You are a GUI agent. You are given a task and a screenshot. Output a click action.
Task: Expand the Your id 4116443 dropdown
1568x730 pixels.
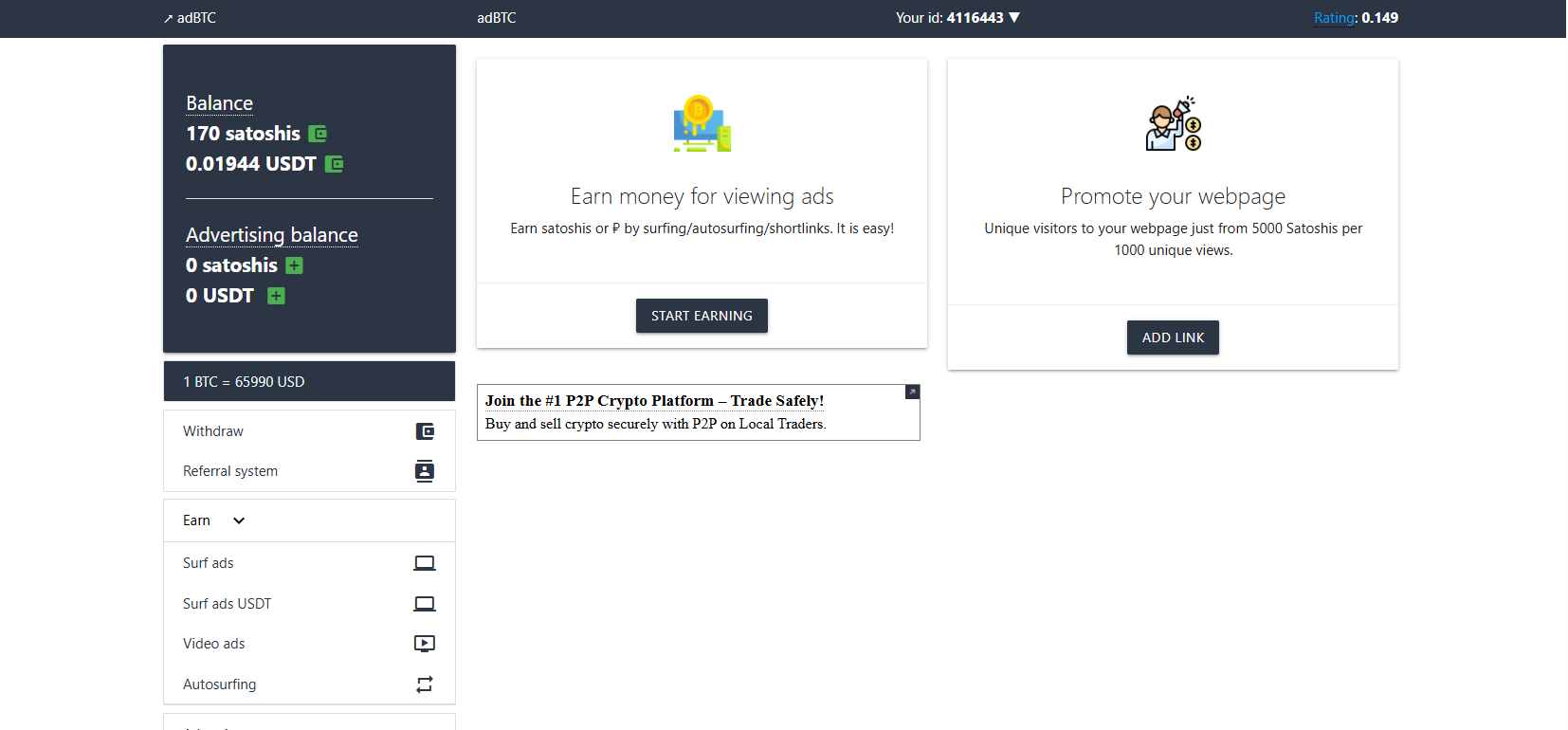point(957,18)
